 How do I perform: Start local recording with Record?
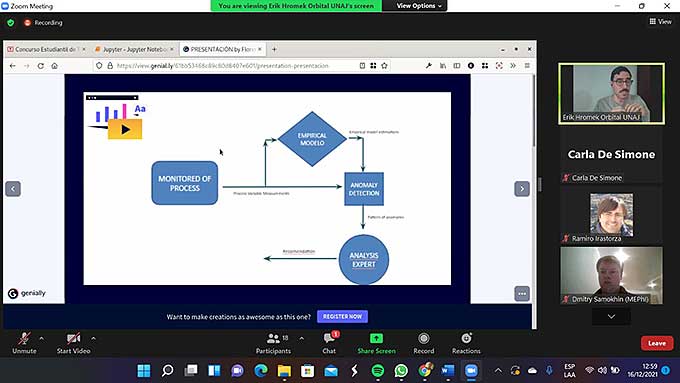[424, 343]
